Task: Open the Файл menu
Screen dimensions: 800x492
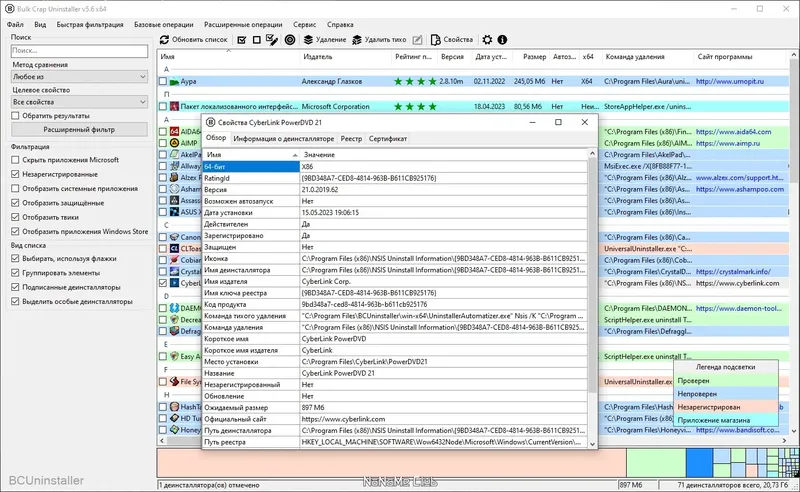Action: (x=15, y=24)
